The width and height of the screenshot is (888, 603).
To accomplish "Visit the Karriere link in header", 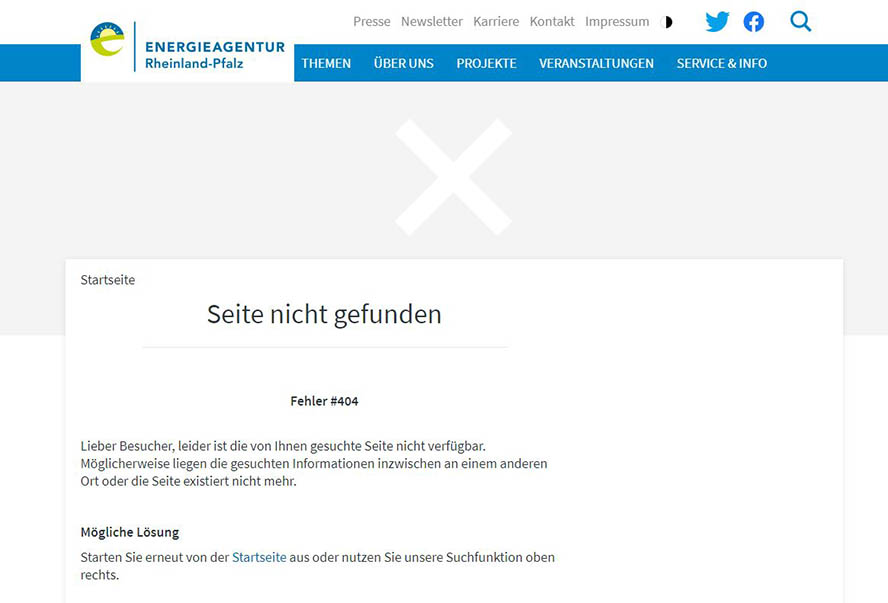I will coord(496,21).
